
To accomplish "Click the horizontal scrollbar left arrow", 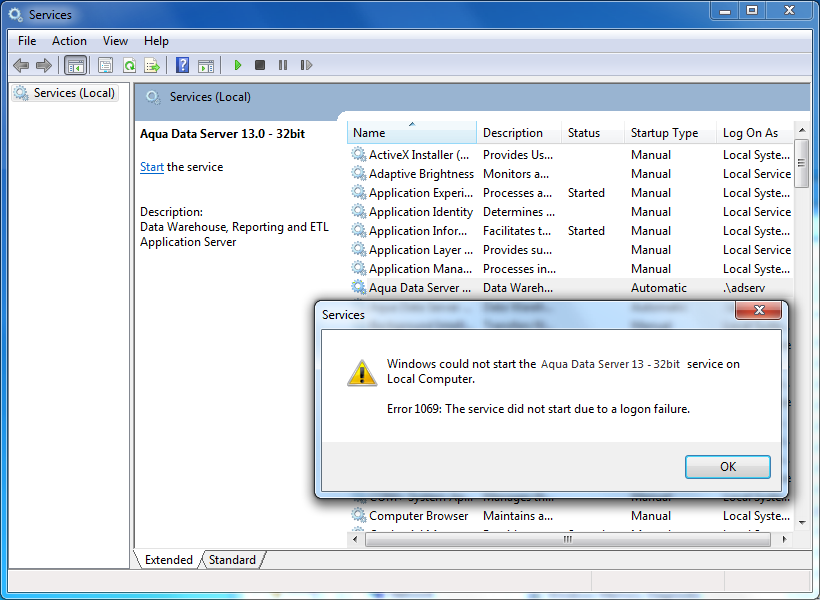I will [x=356, y=539].
